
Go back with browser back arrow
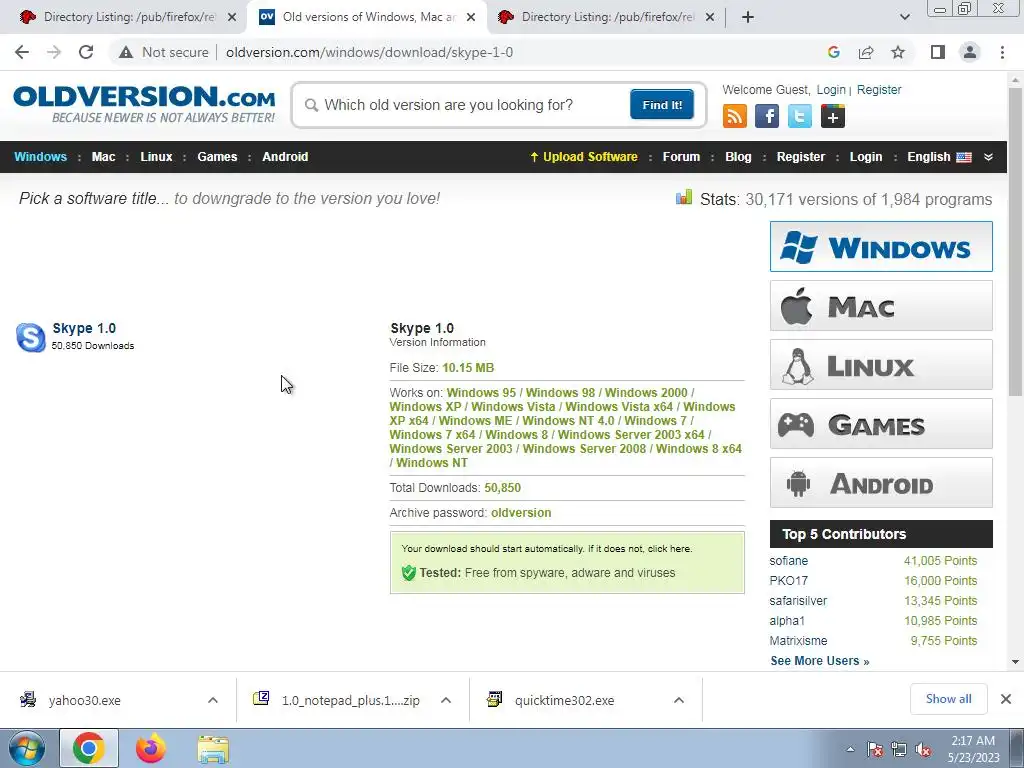[x=22, y=52]
